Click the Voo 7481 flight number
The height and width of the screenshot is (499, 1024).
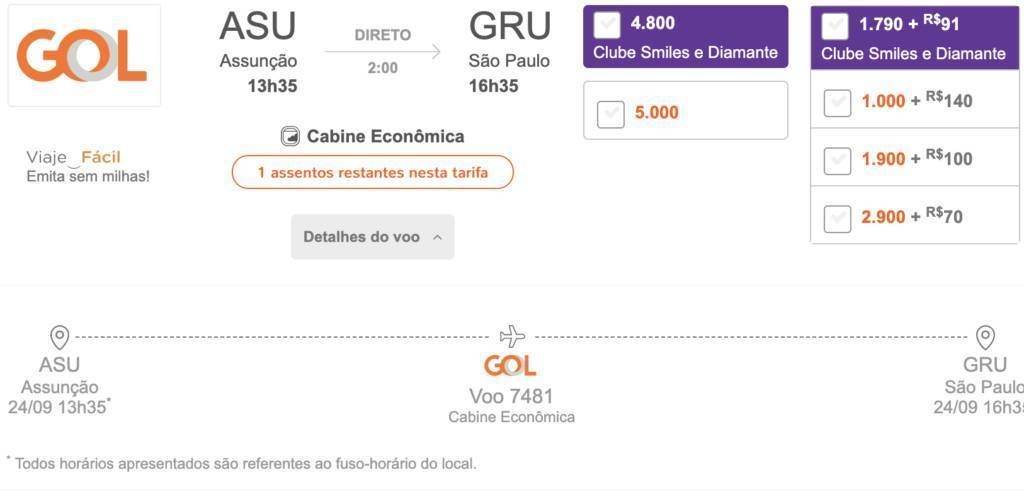511,396
